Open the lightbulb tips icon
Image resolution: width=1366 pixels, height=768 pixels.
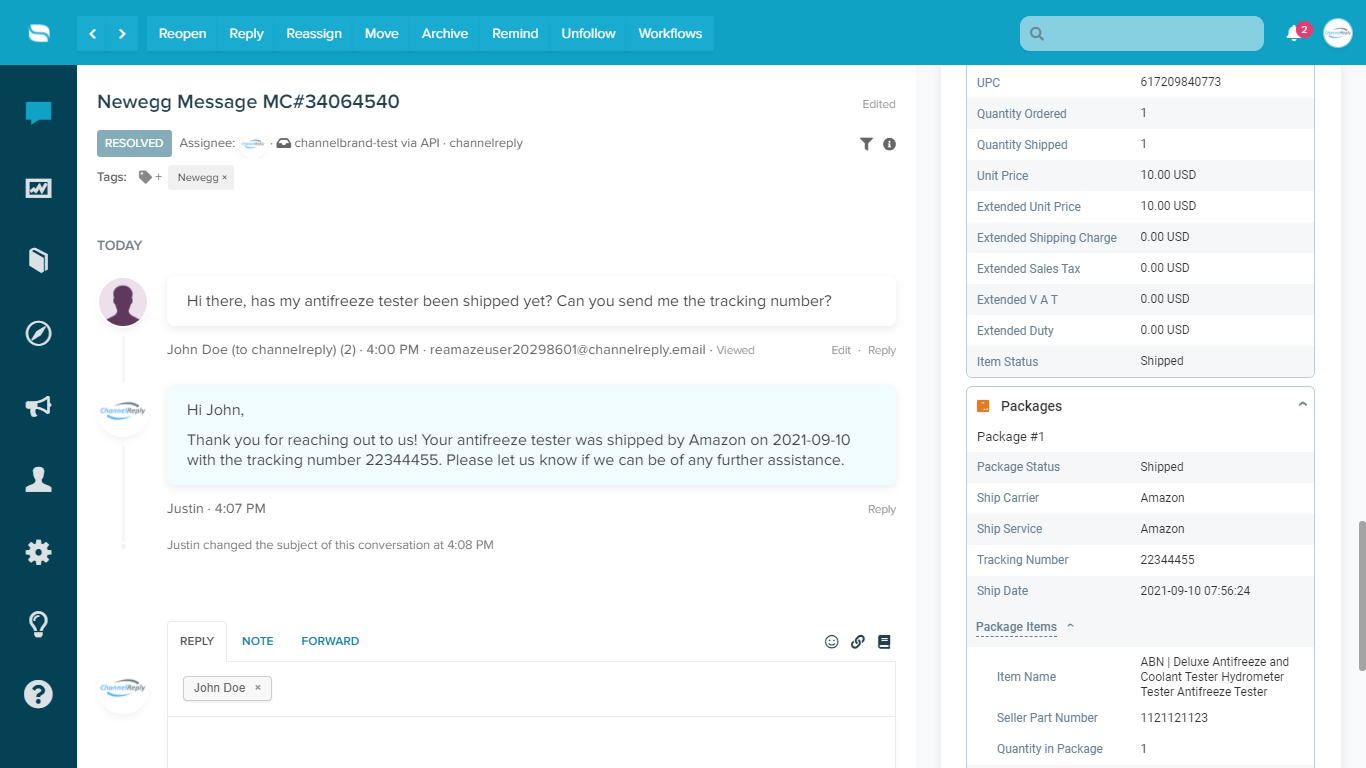[x=38, y=625]
